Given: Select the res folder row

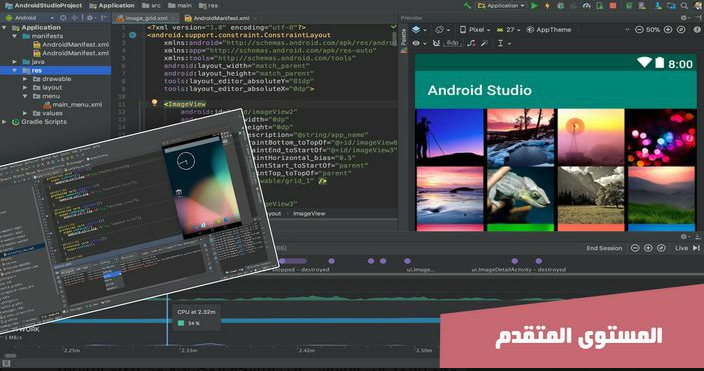Looking at the screenshot, I should pos(56,71).
